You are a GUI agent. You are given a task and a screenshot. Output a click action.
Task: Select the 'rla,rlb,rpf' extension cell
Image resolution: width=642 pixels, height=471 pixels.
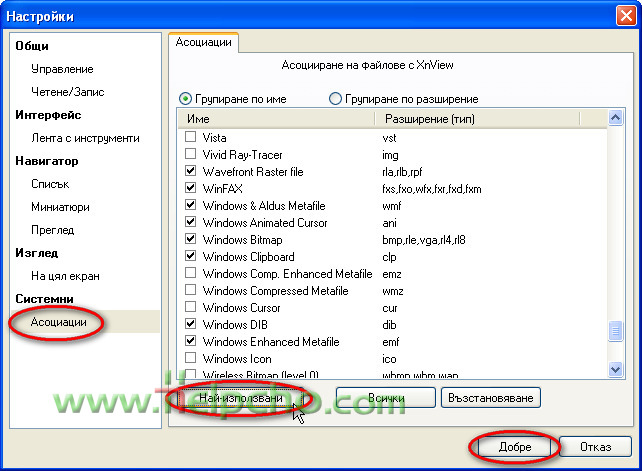click(402, 172)
